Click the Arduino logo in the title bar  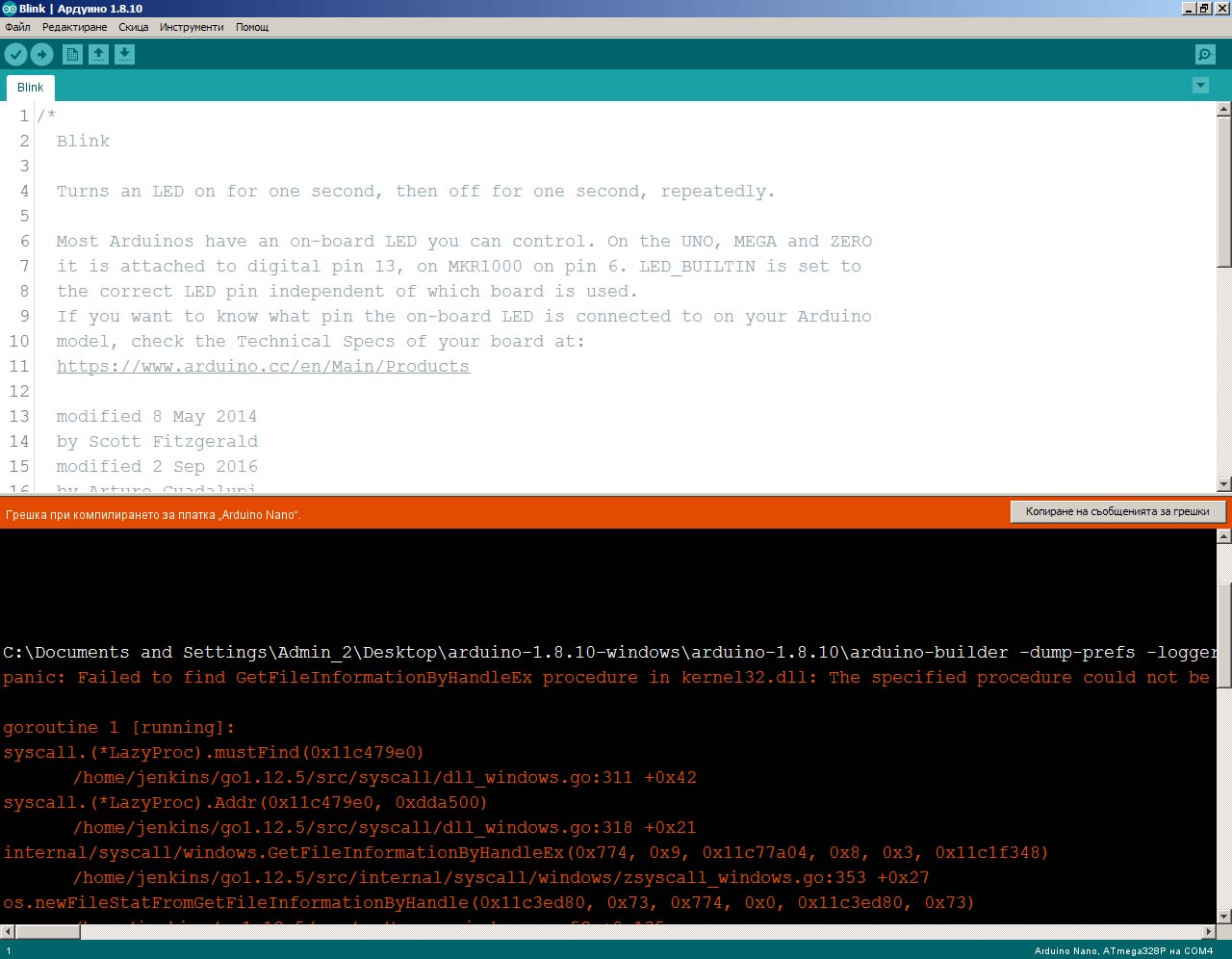coord(10,8)
